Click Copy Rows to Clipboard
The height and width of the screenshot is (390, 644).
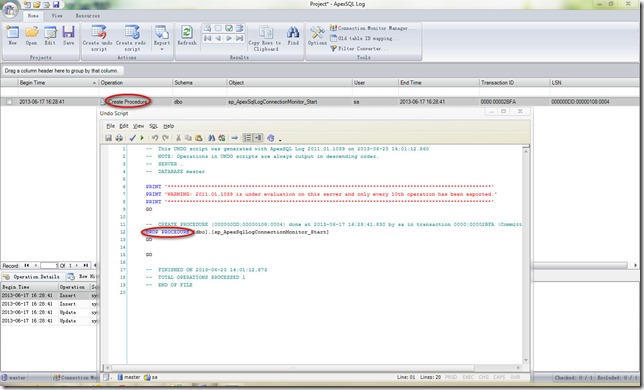(x=265, y=38)
